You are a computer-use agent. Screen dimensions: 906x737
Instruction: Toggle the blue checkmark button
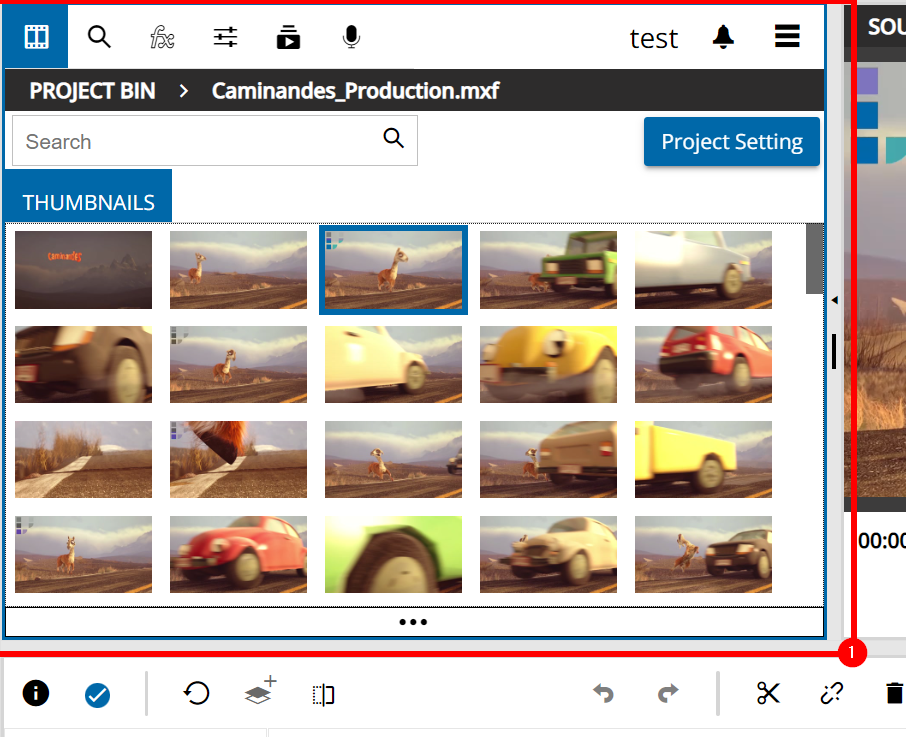(x=97, y=694)
